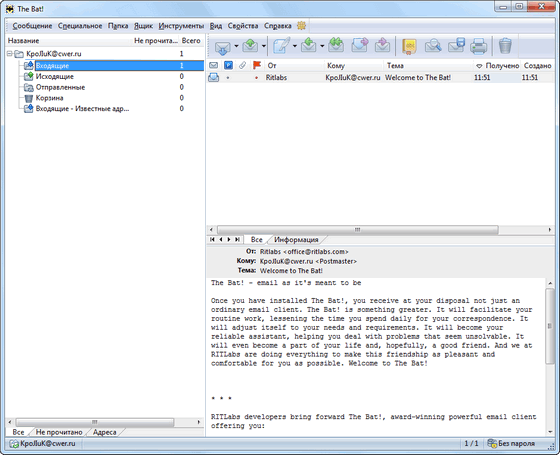
Task: Select the Welcome to The Bat! message row
Action: 381,78
